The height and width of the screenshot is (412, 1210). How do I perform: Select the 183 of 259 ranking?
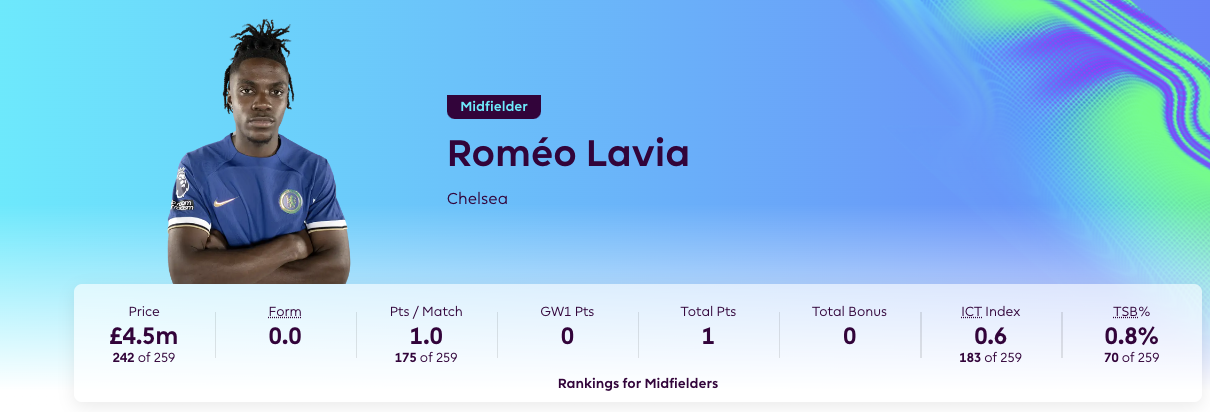coord(990,357)
